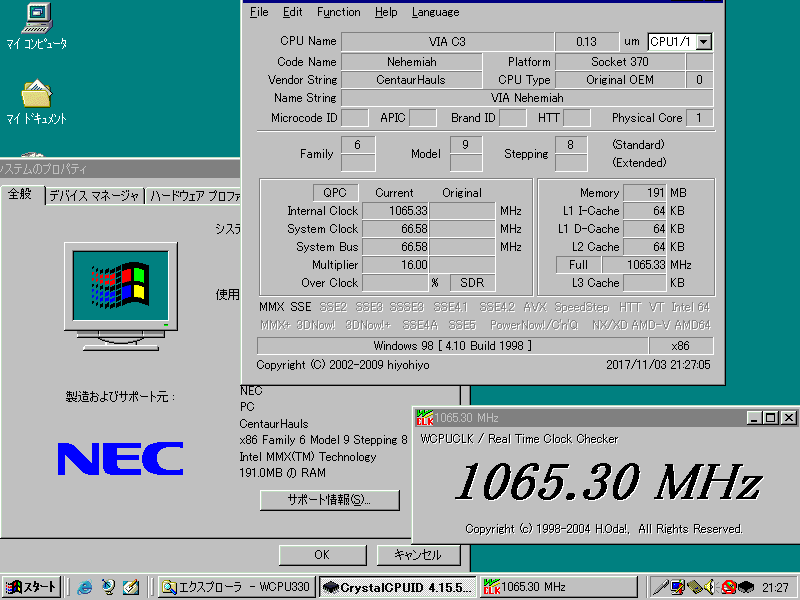Open the マイ ドキュメント desktop folder icon
Image resolution: width=800 pixels, height=600 pixels.
tap(37, 102)
